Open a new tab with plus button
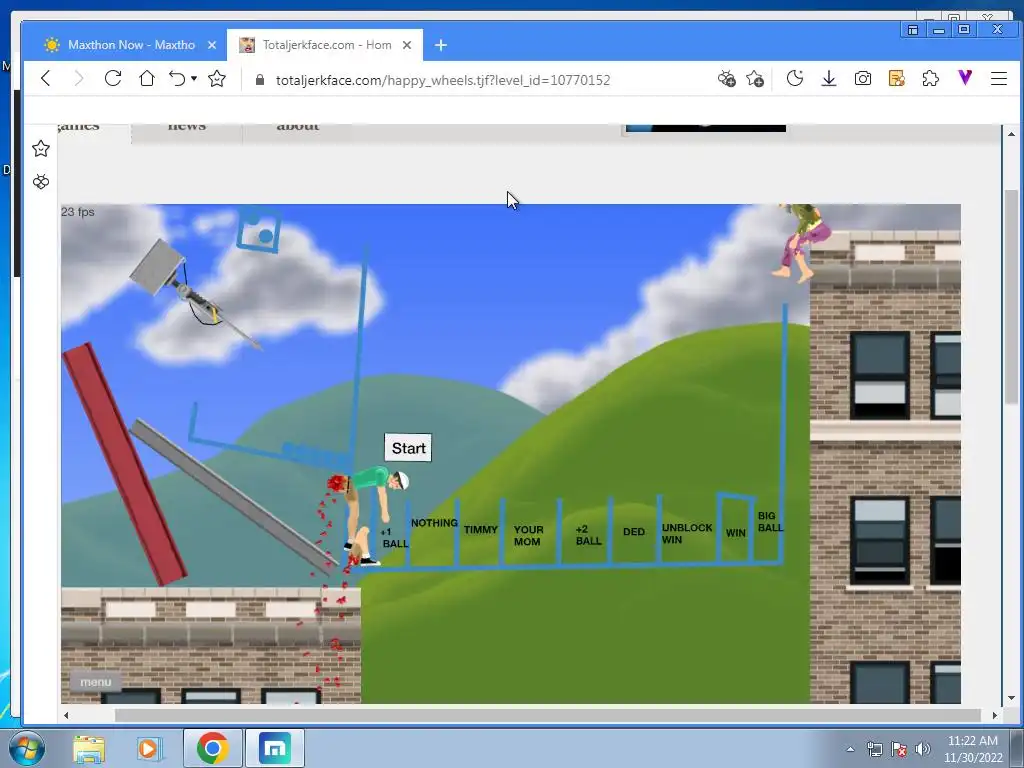Screen dimensions: 1024x768 [441, 45]
